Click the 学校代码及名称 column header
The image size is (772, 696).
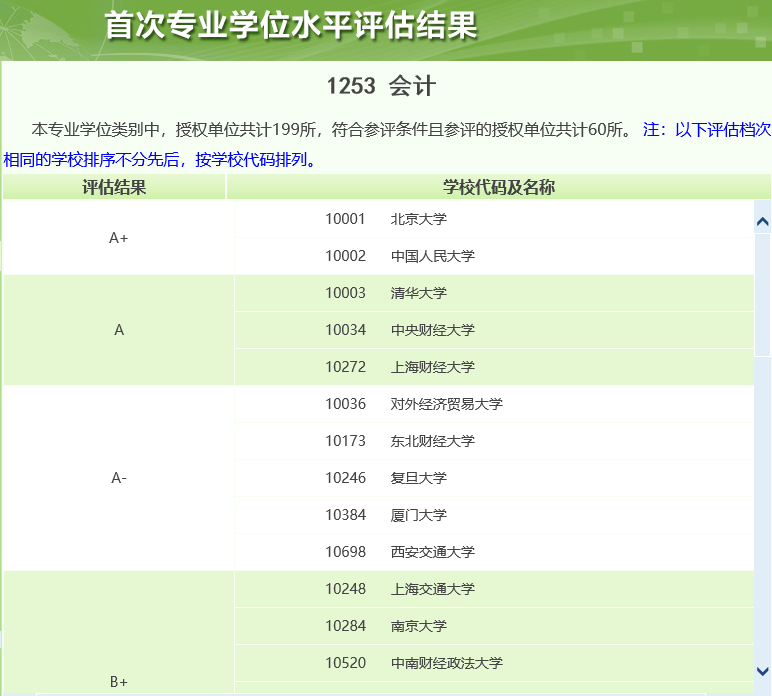(x=499, y=187)
